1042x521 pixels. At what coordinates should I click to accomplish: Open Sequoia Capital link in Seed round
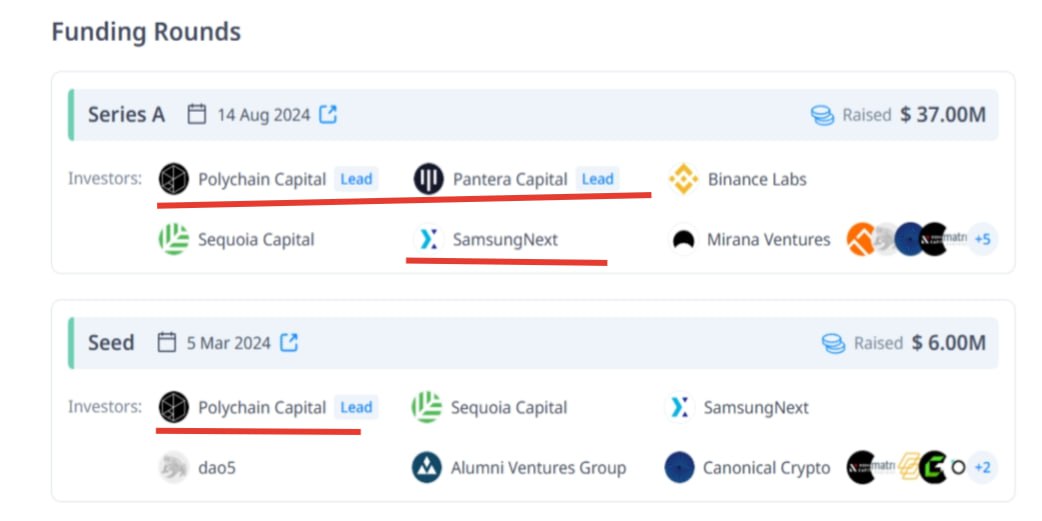point(509,407)
